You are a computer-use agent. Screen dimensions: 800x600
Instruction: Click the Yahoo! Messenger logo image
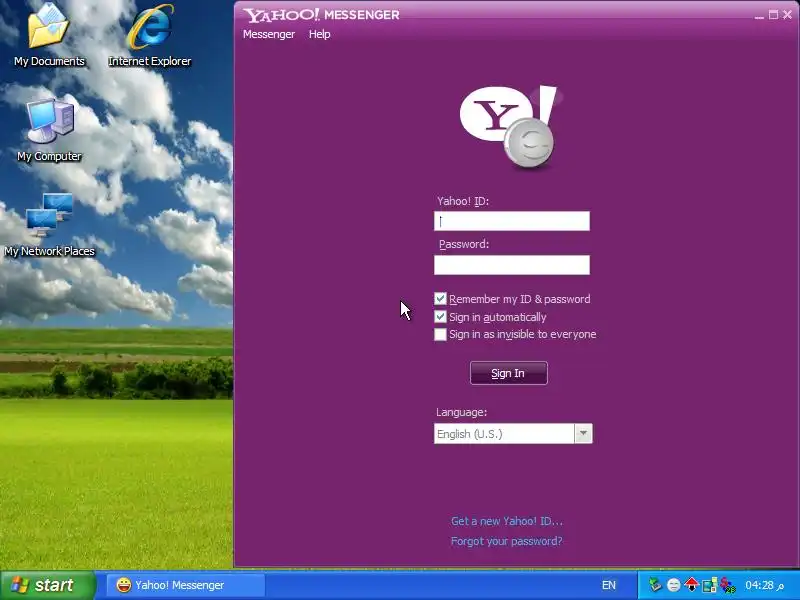click(x=510, y=128)
